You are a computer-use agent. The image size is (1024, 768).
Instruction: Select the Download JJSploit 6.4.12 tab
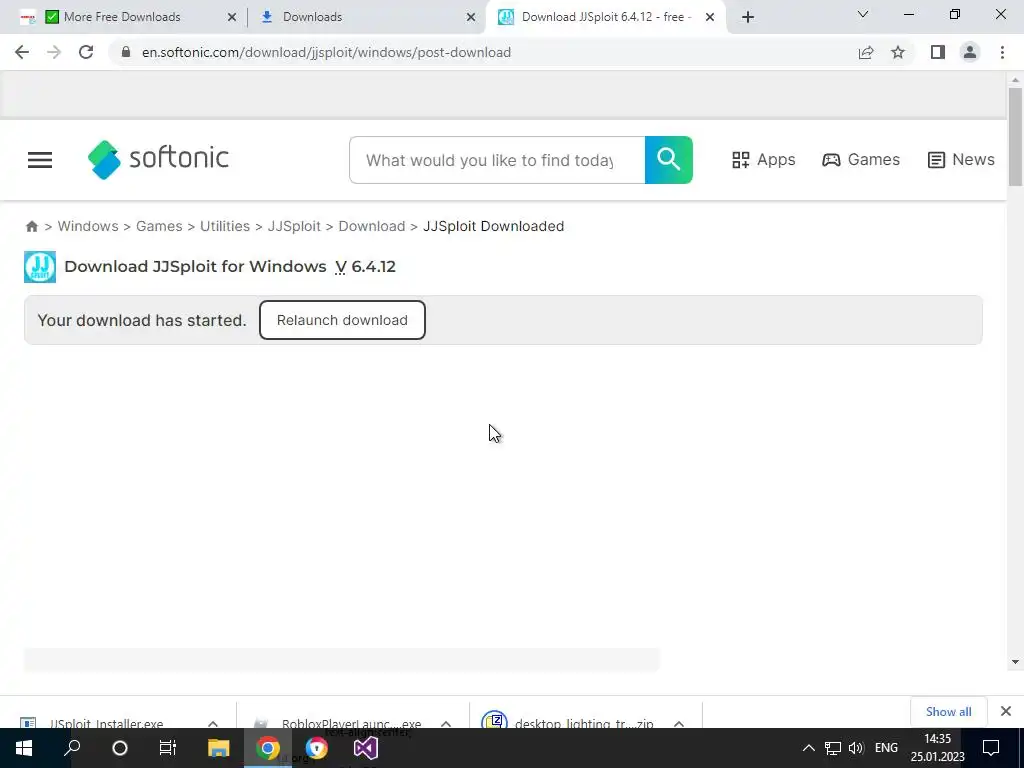606,17
